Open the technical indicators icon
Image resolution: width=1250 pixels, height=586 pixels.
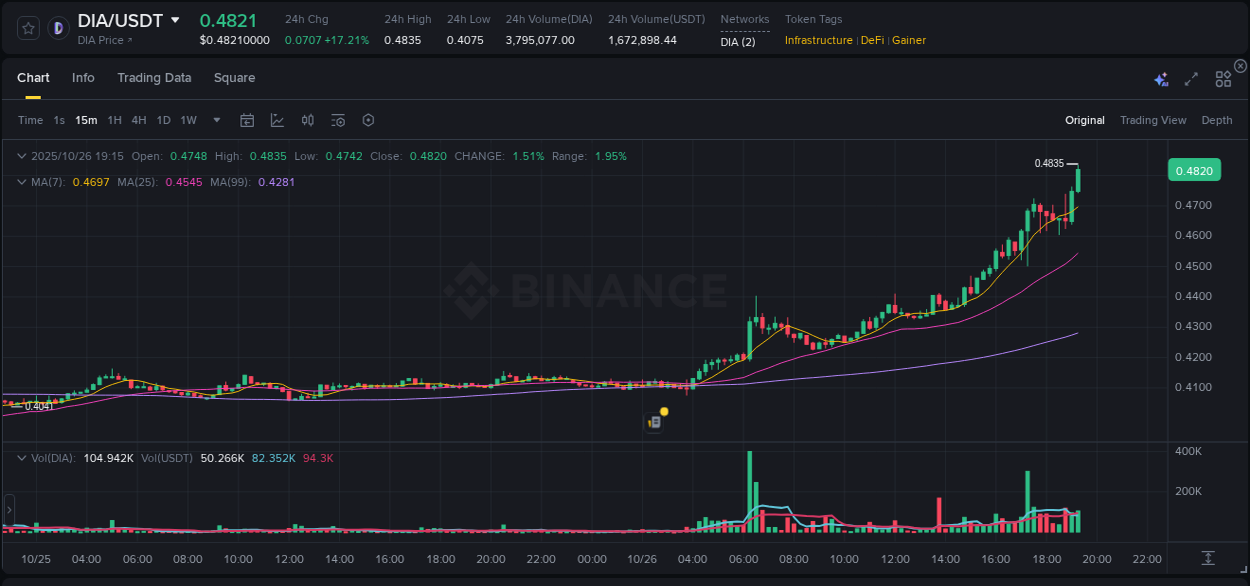coord(307,120)
